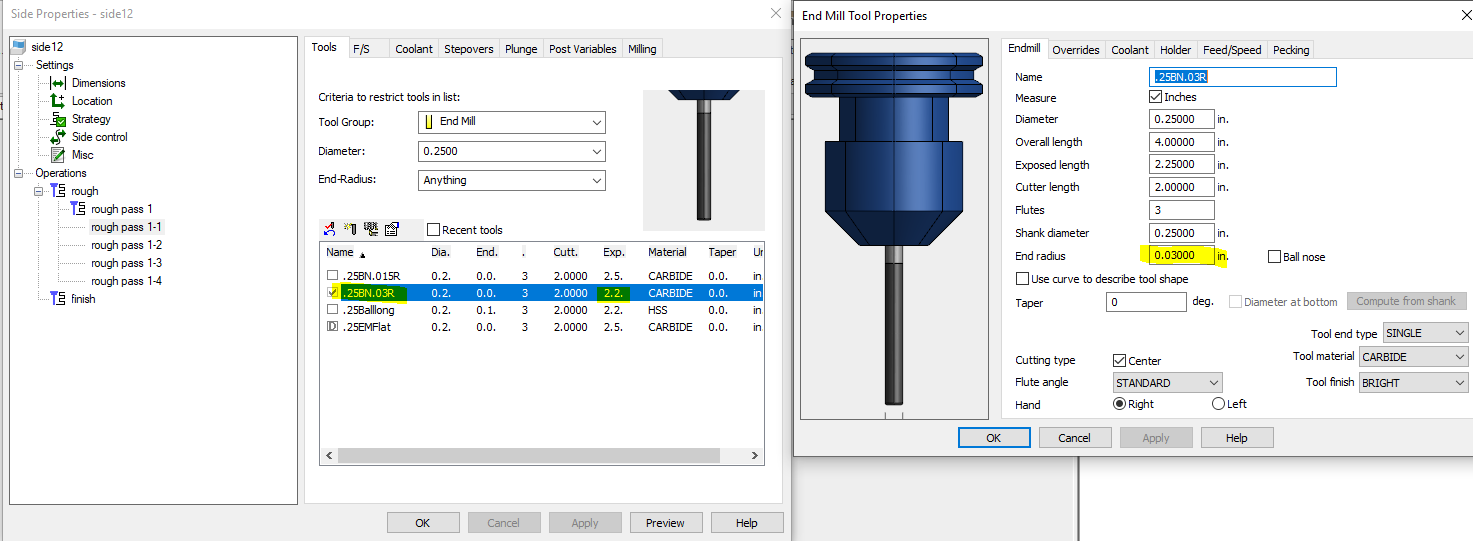Select the Misc settings icon
Viewport: 1473px width, 541px height.
(58, 155)
